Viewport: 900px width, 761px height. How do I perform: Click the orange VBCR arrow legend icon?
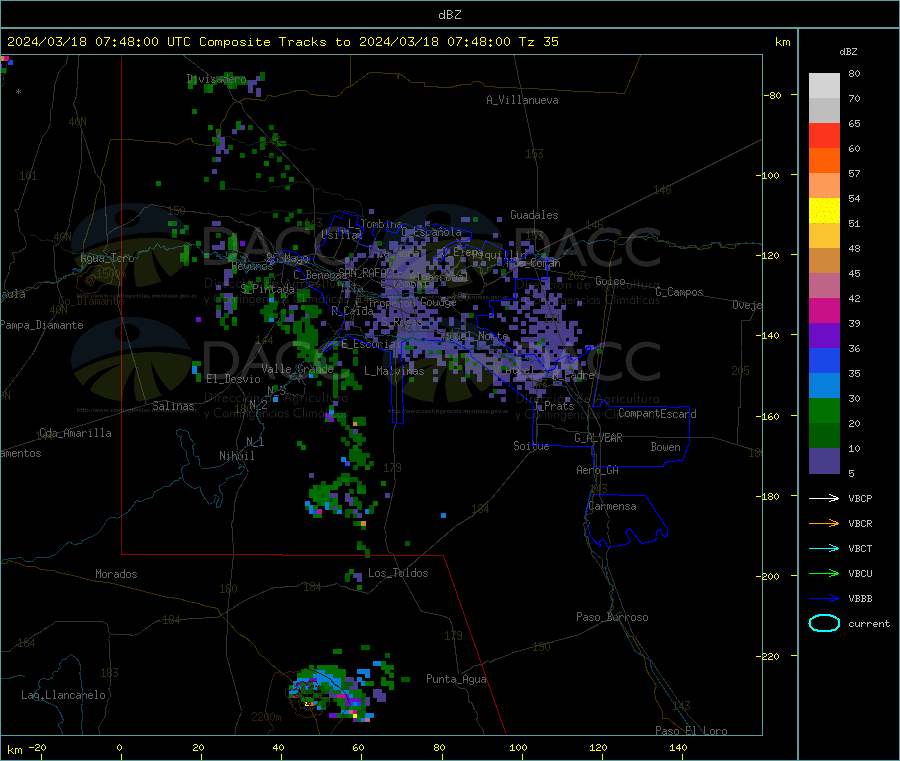click(824, 523)
